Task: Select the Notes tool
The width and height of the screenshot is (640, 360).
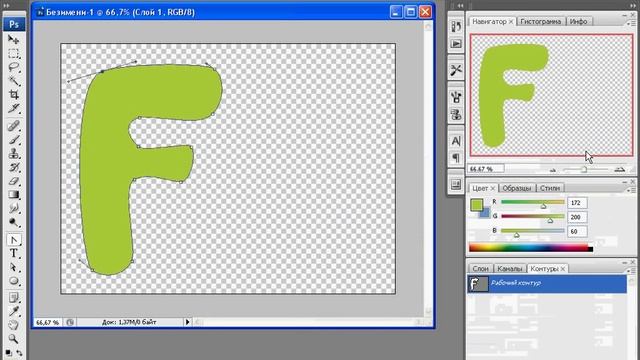Action: click(x=13, y=298)
